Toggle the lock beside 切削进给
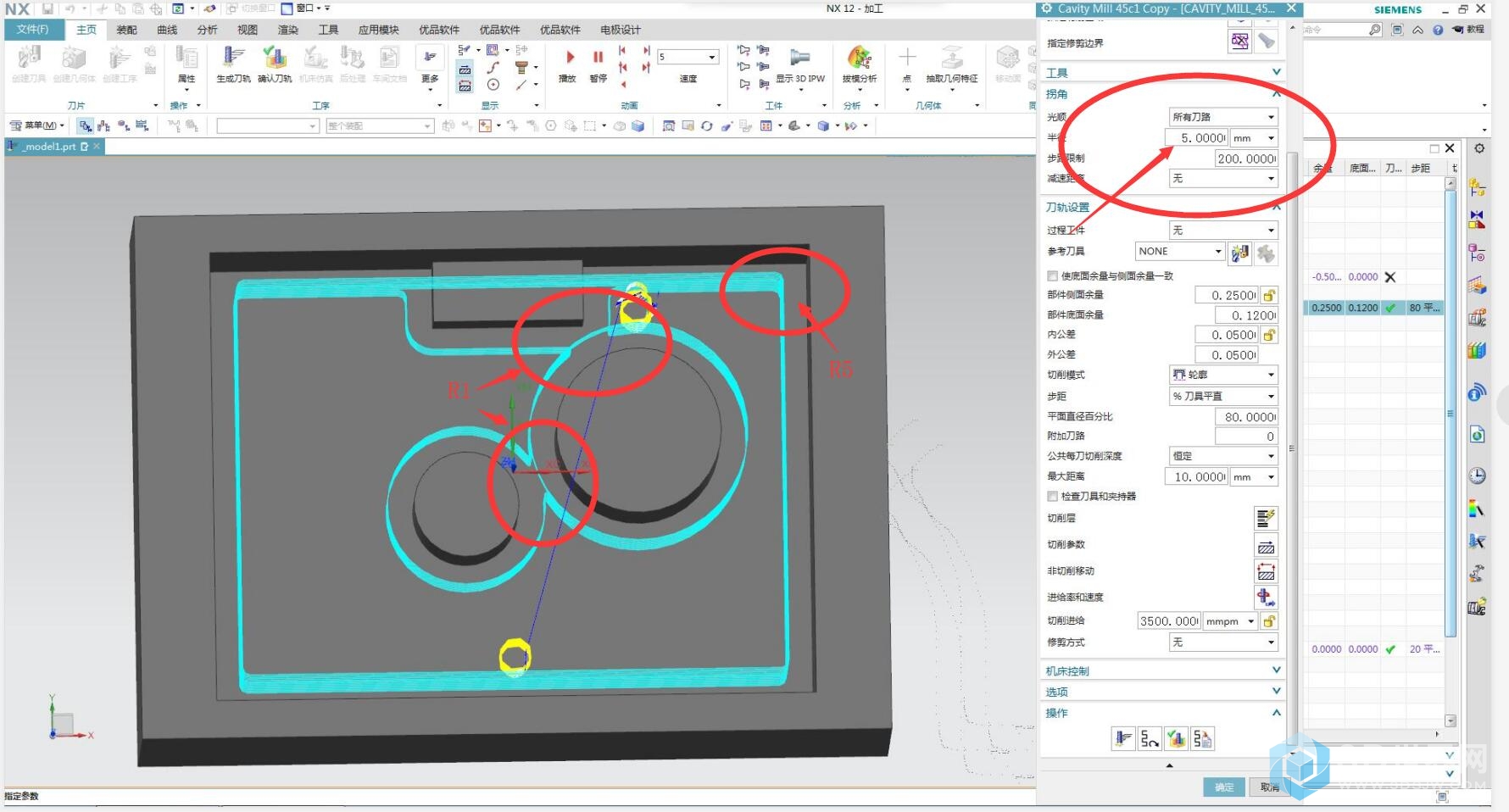Screen dimensions: 1509x812 point(1269,621)
